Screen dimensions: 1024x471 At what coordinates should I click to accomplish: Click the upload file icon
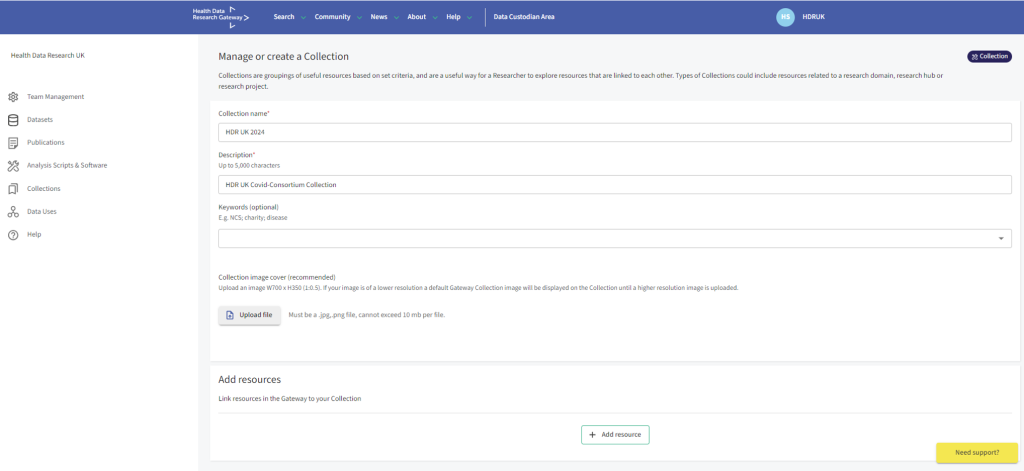tap(230, 315)
